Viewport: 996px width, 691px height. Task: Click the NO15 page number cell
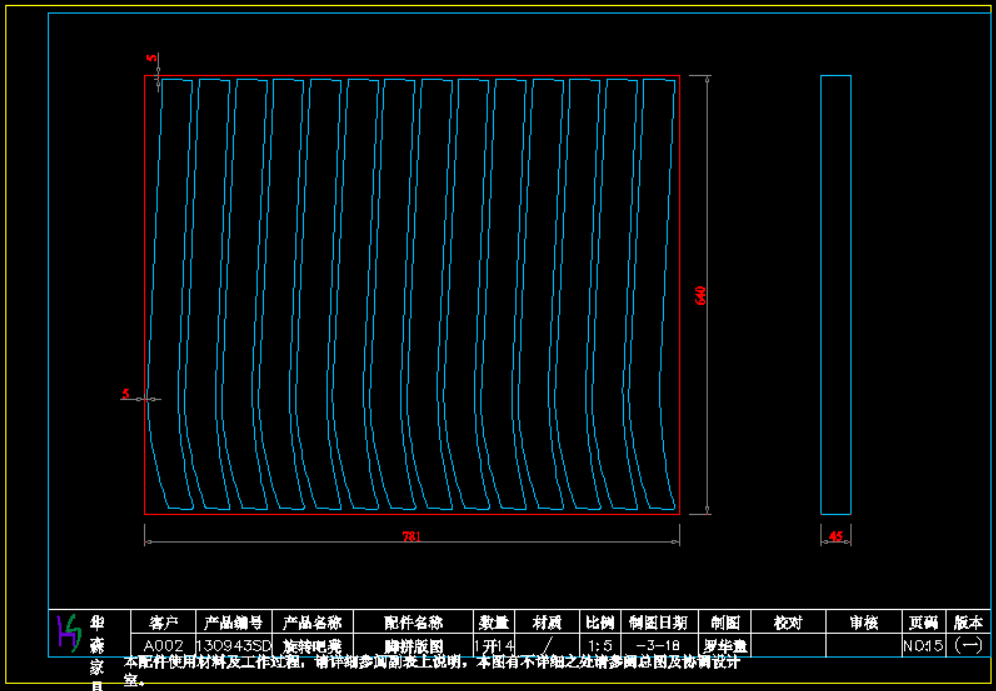click(922, 646)
